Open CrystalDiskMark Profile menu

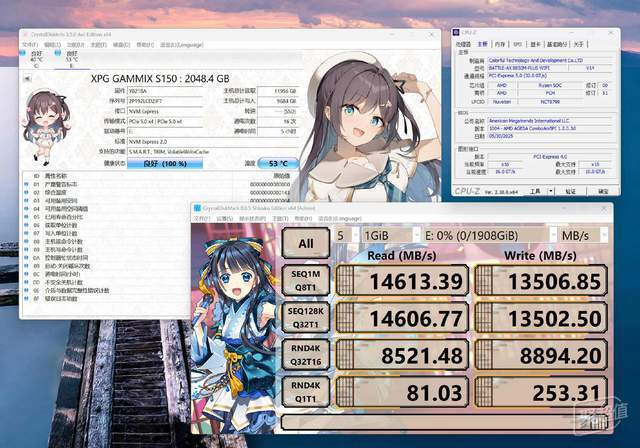tap(252, 219)
